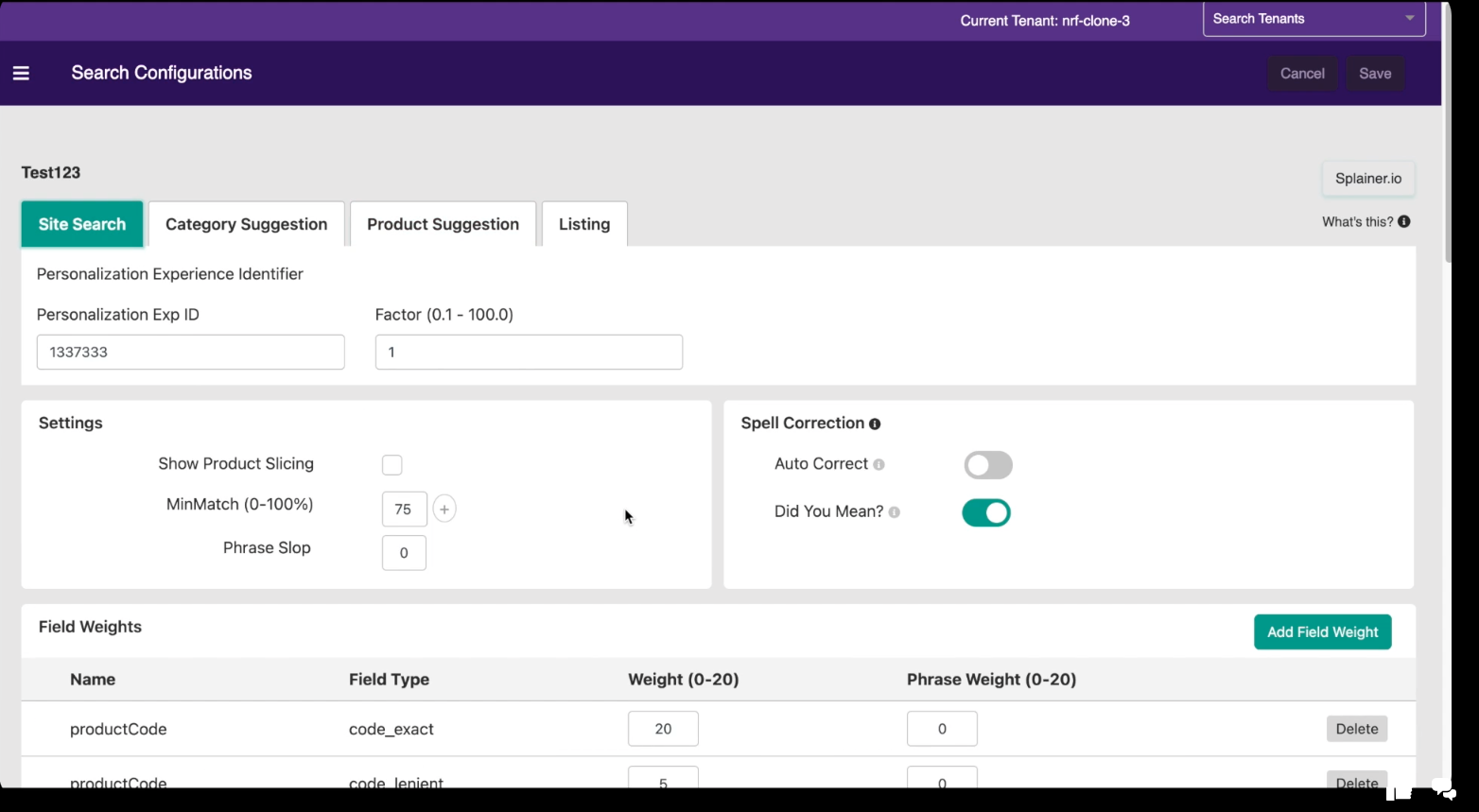The image size is (1479, 812).
Task: Click the Auto Correct info icon
Action: (x=879, y=464)
